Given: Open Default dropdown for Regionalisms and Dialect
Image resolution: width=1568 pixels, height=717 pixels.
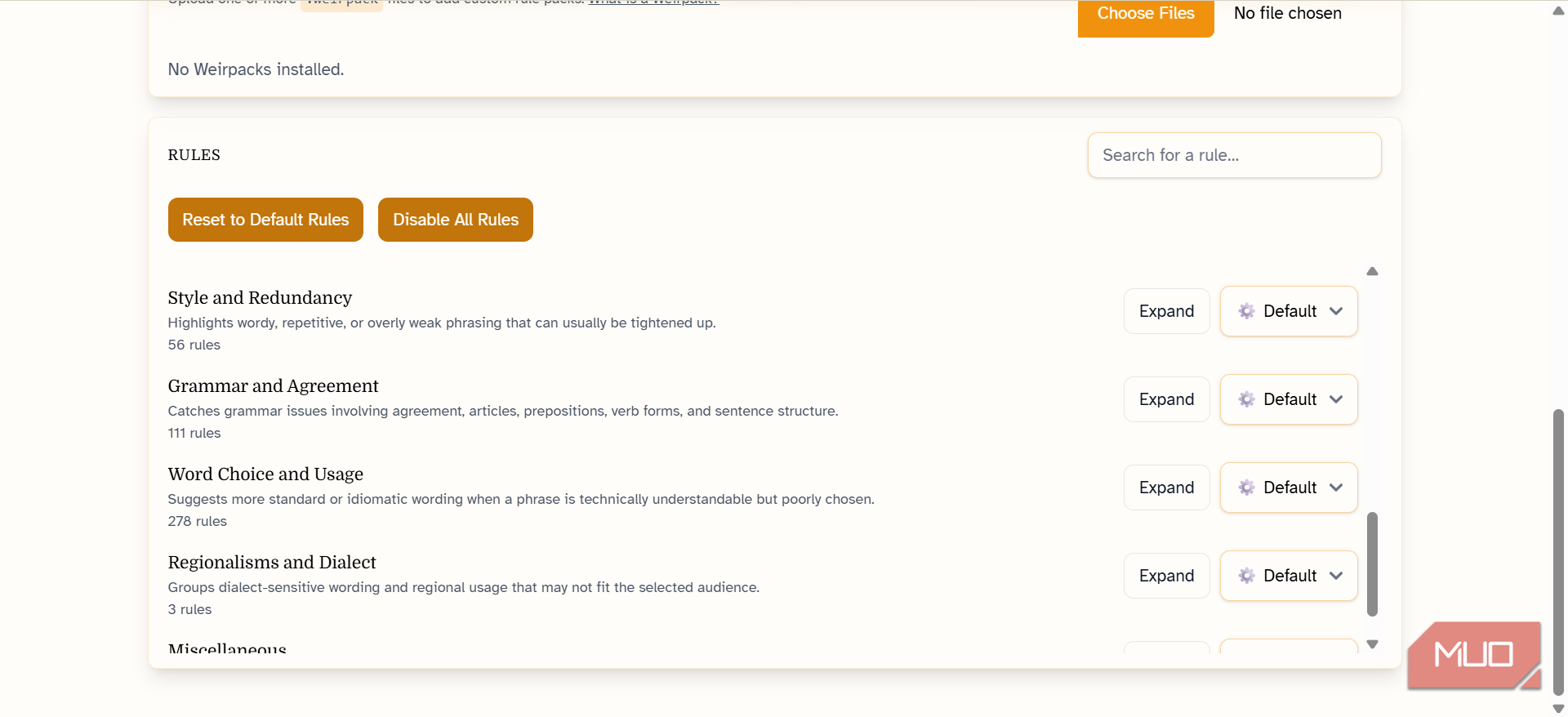Looking at the screenshot, I should pos(1289,576).
